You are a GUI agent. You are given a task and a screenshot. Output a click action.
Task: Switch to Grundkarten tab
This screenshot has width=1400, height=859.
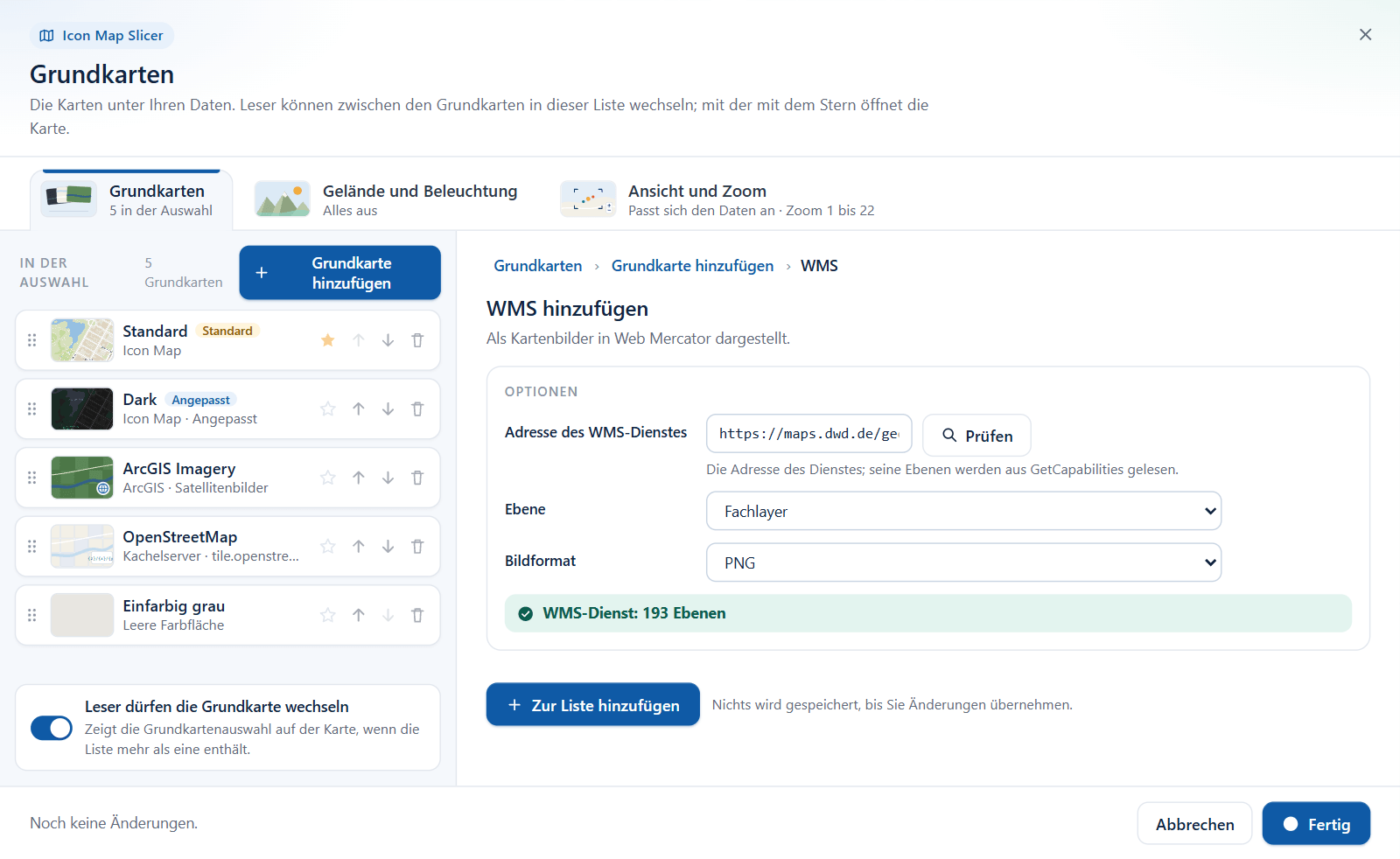131,200
